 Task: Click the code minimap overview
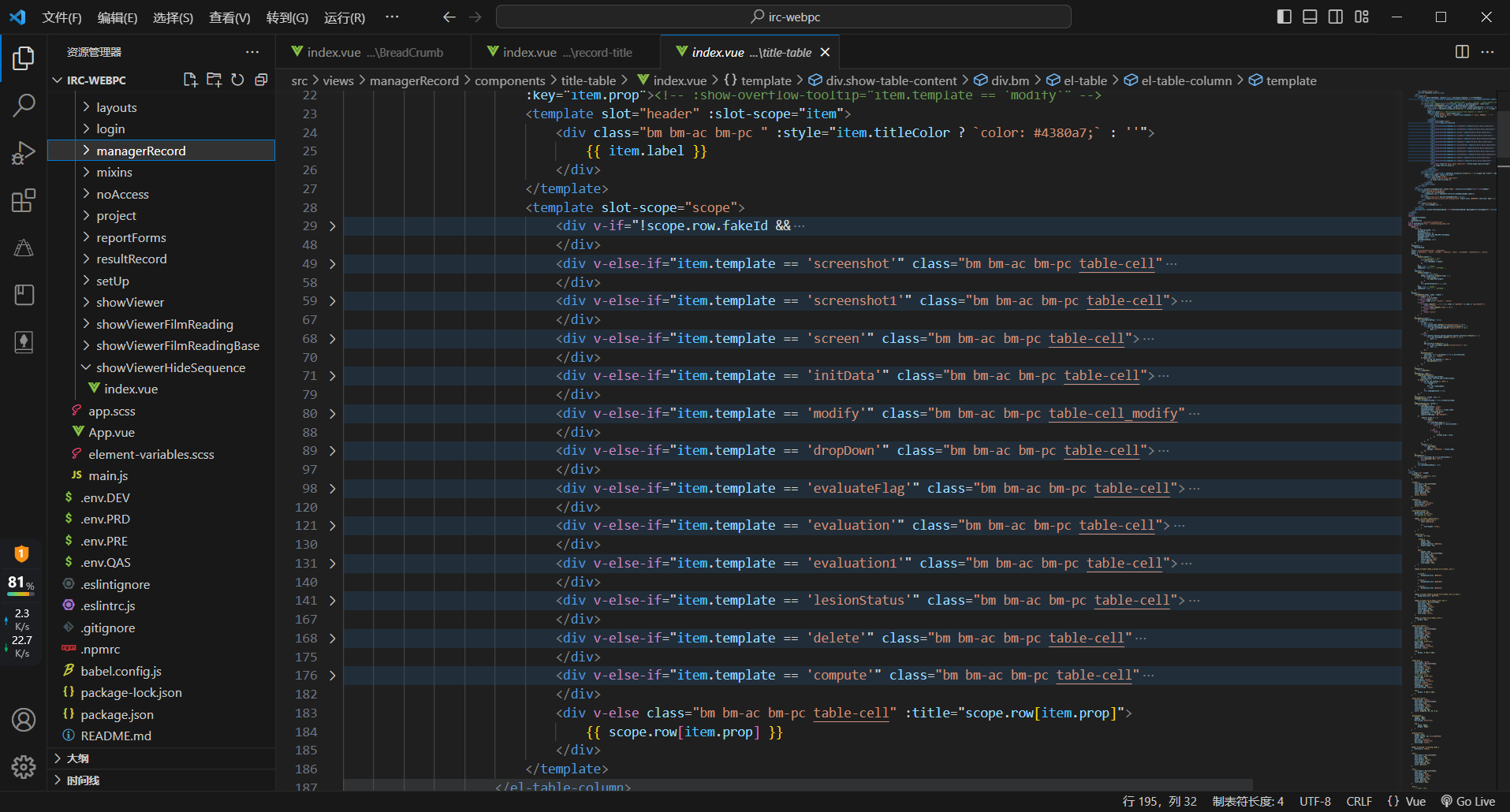click(x=1451, y=441)
